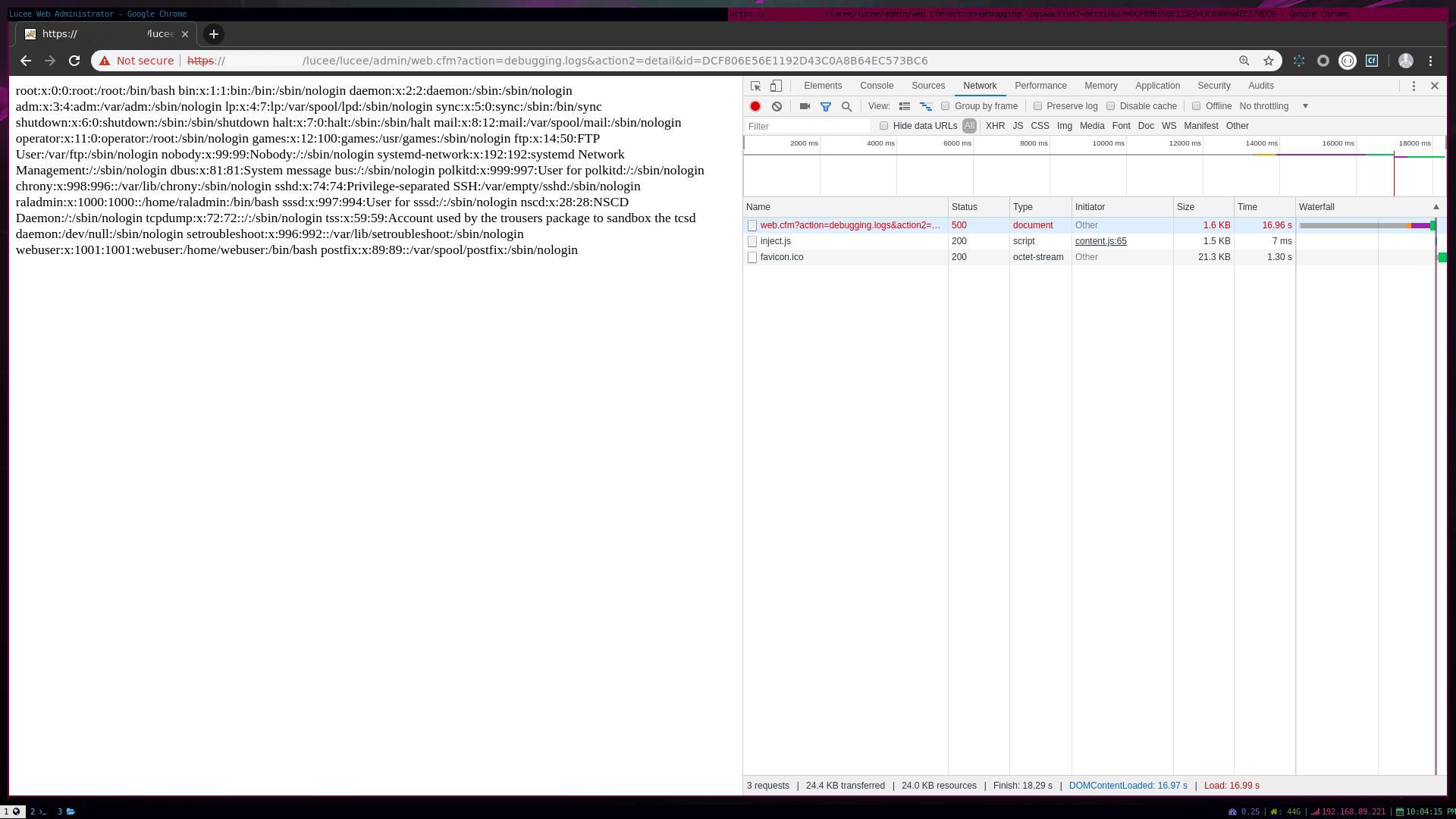Check the Disable cache option
The image size is (1456, 819).
point(1111,106)
